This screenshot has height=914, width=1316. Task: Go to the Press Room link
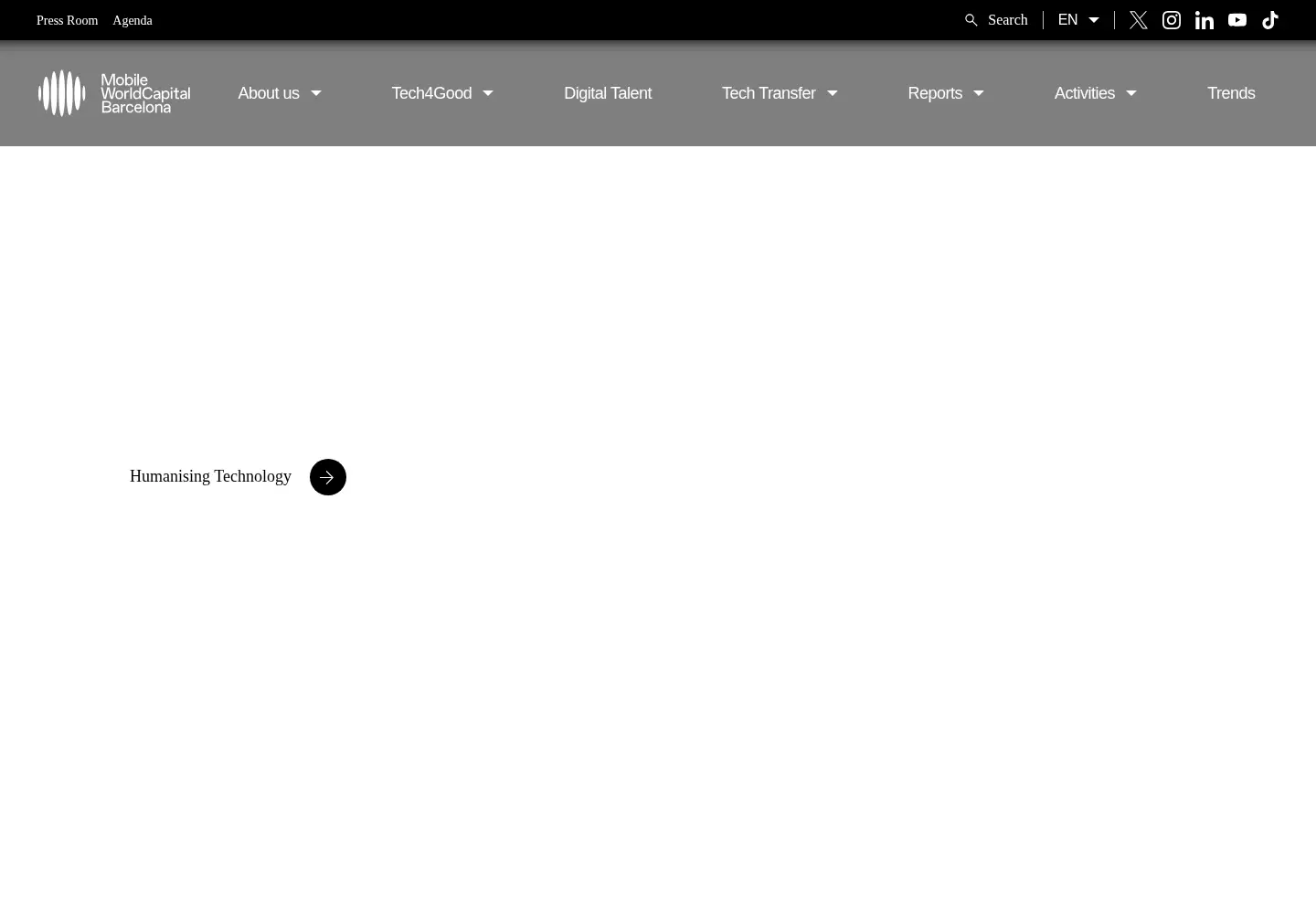coord(67,20)
